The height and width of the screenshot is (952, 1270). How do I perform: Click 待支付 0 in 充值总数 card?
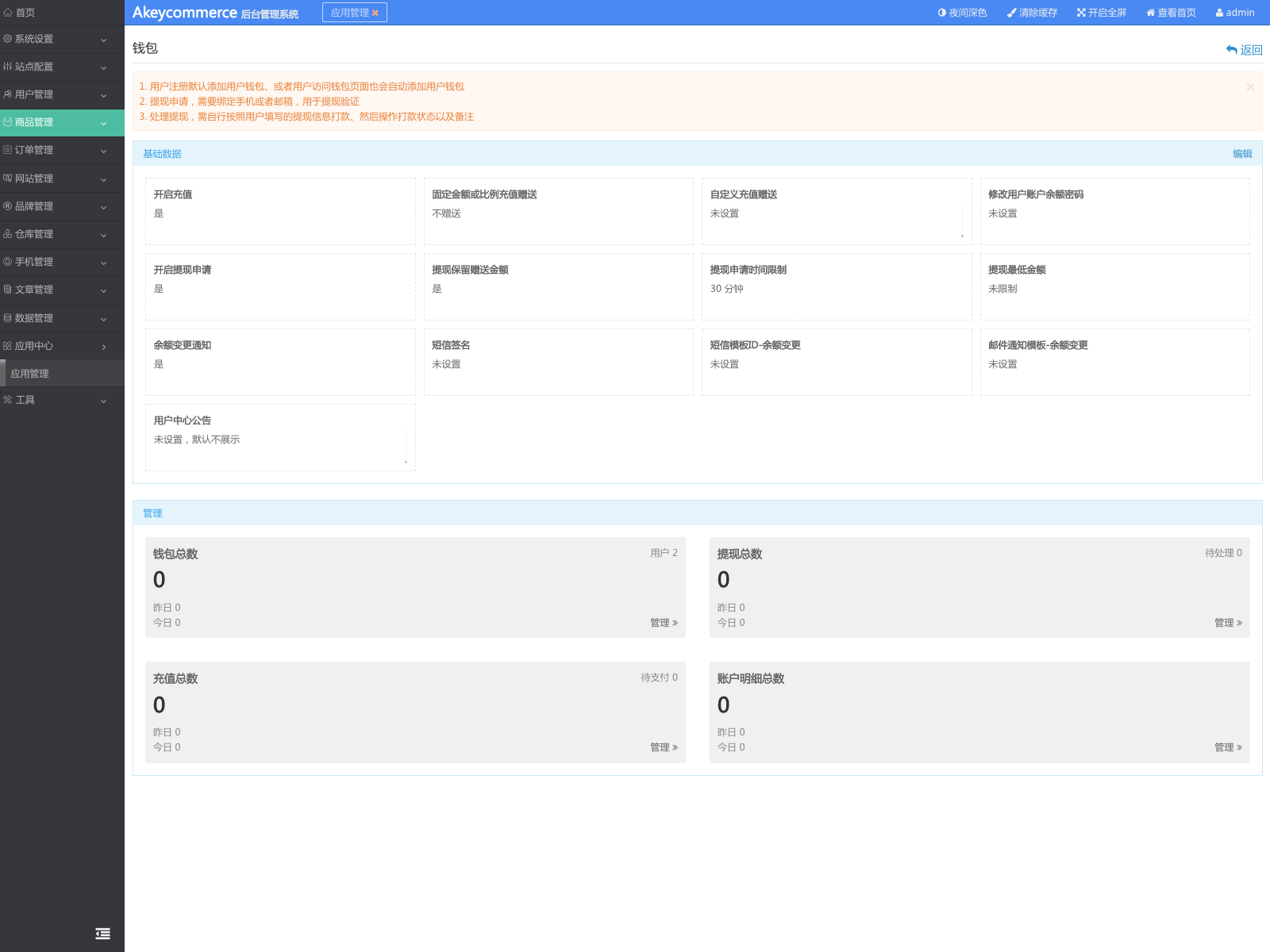tap(659, 678)
